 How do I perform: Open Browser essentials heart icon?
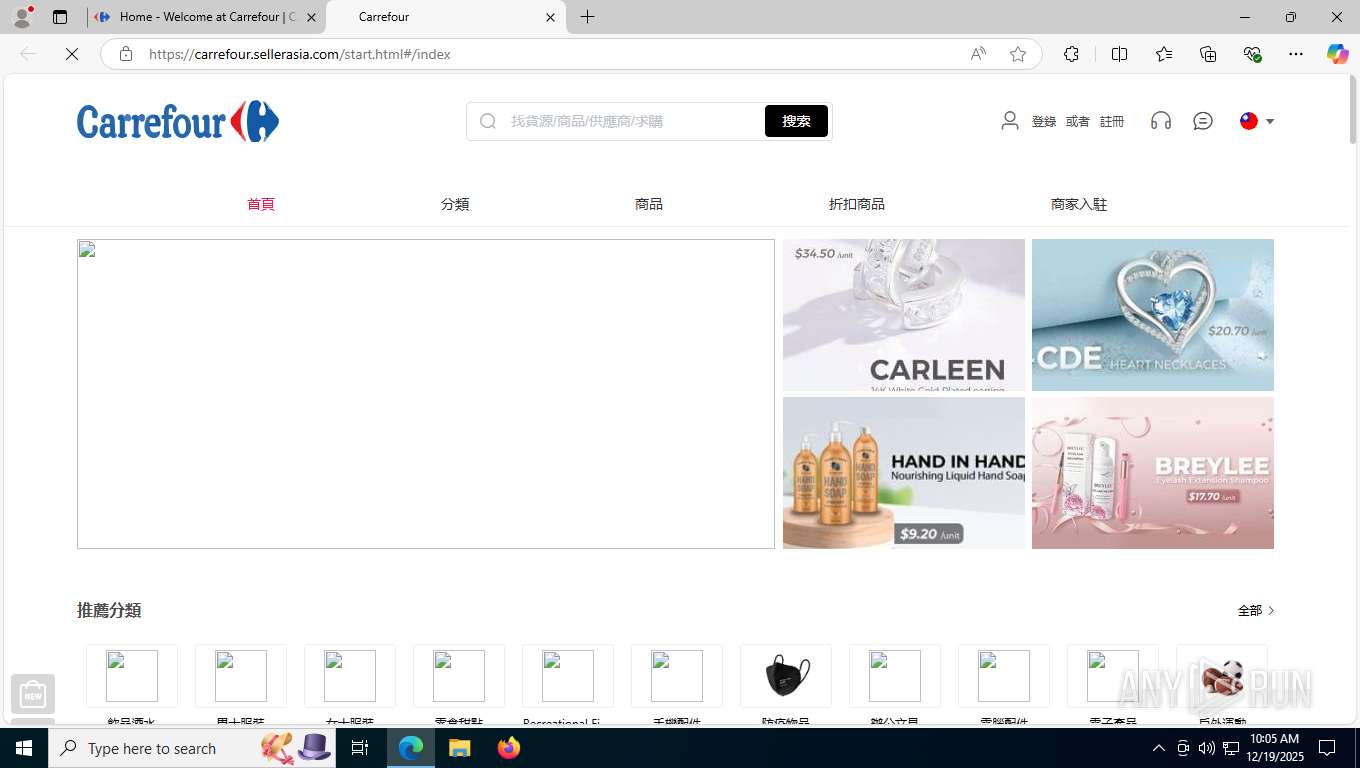1252,54
